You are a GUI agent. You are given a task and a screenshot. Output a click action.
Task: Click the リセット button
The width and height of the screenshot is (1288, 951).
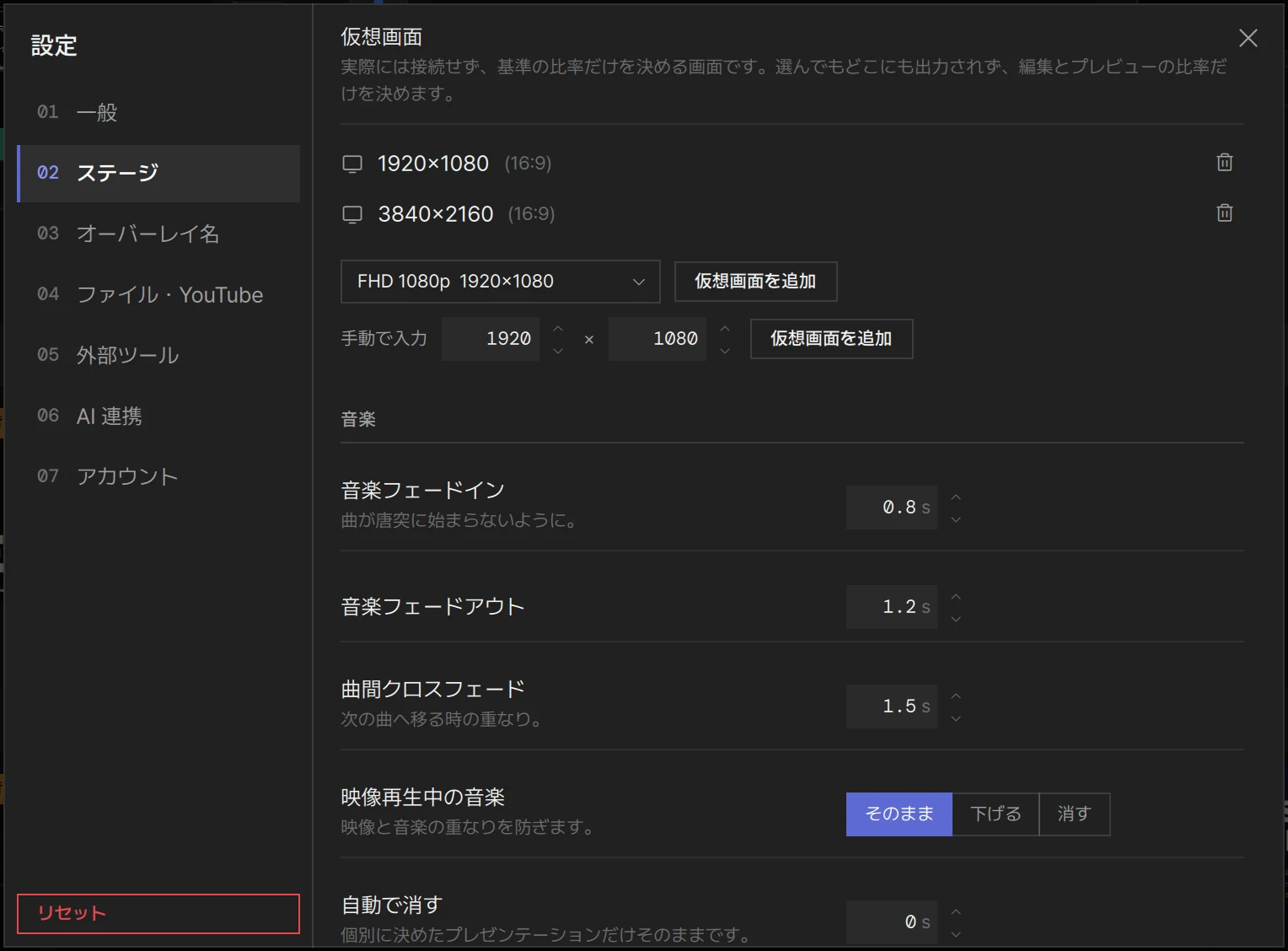click(x=158, y=913)
